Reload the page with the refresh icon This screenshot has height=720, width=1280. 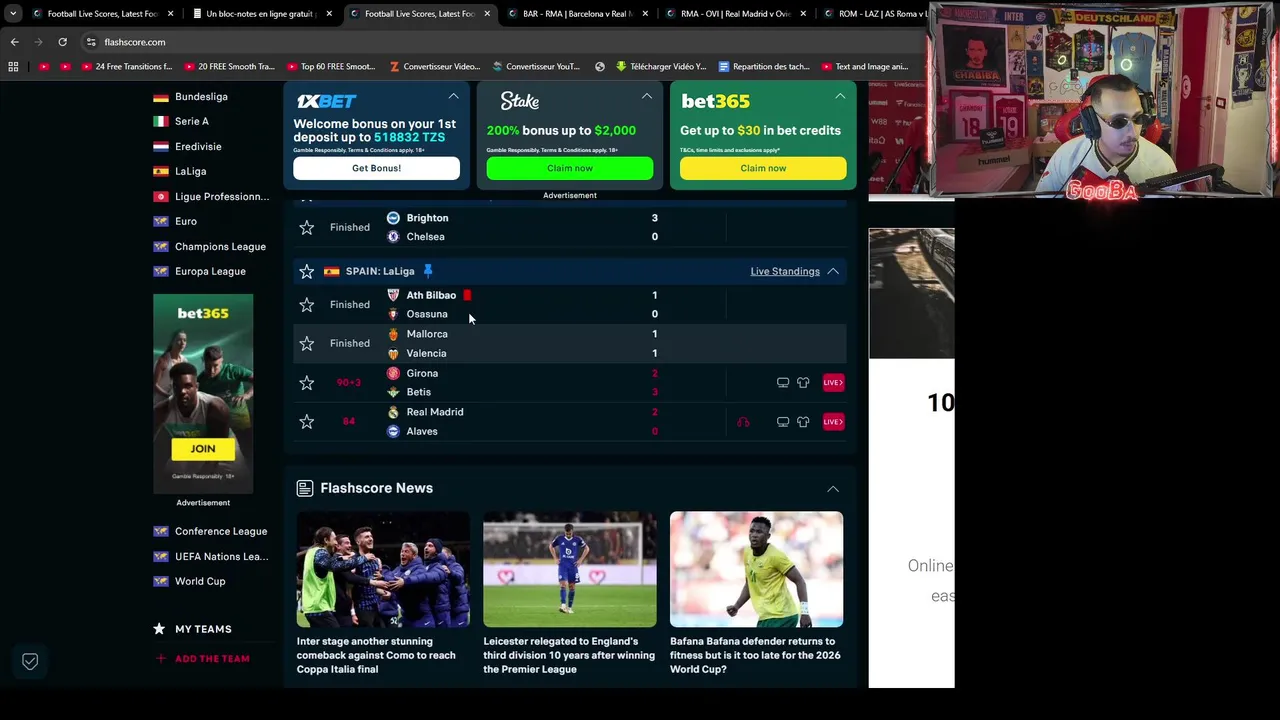pyautogui.click(x=62, y=42)
